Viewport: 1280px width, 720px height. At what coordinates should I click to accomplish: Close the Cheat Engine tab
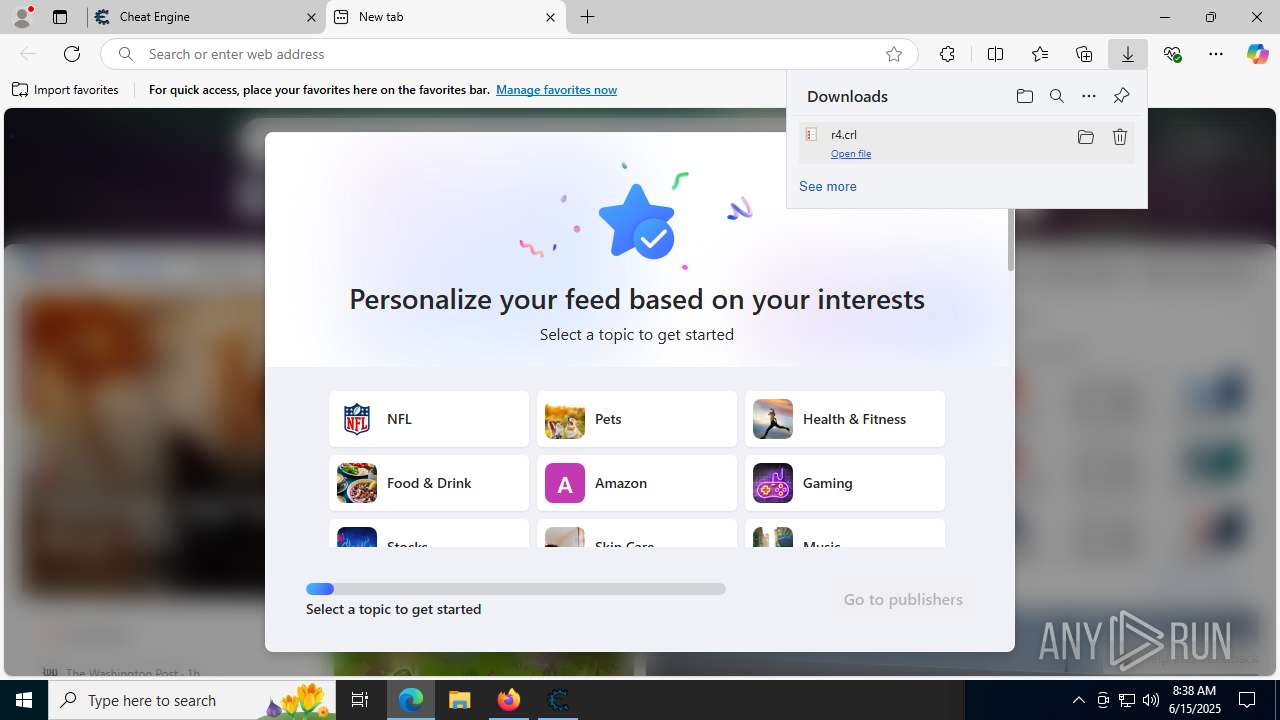pyautogui.click(x=311, y=17)
